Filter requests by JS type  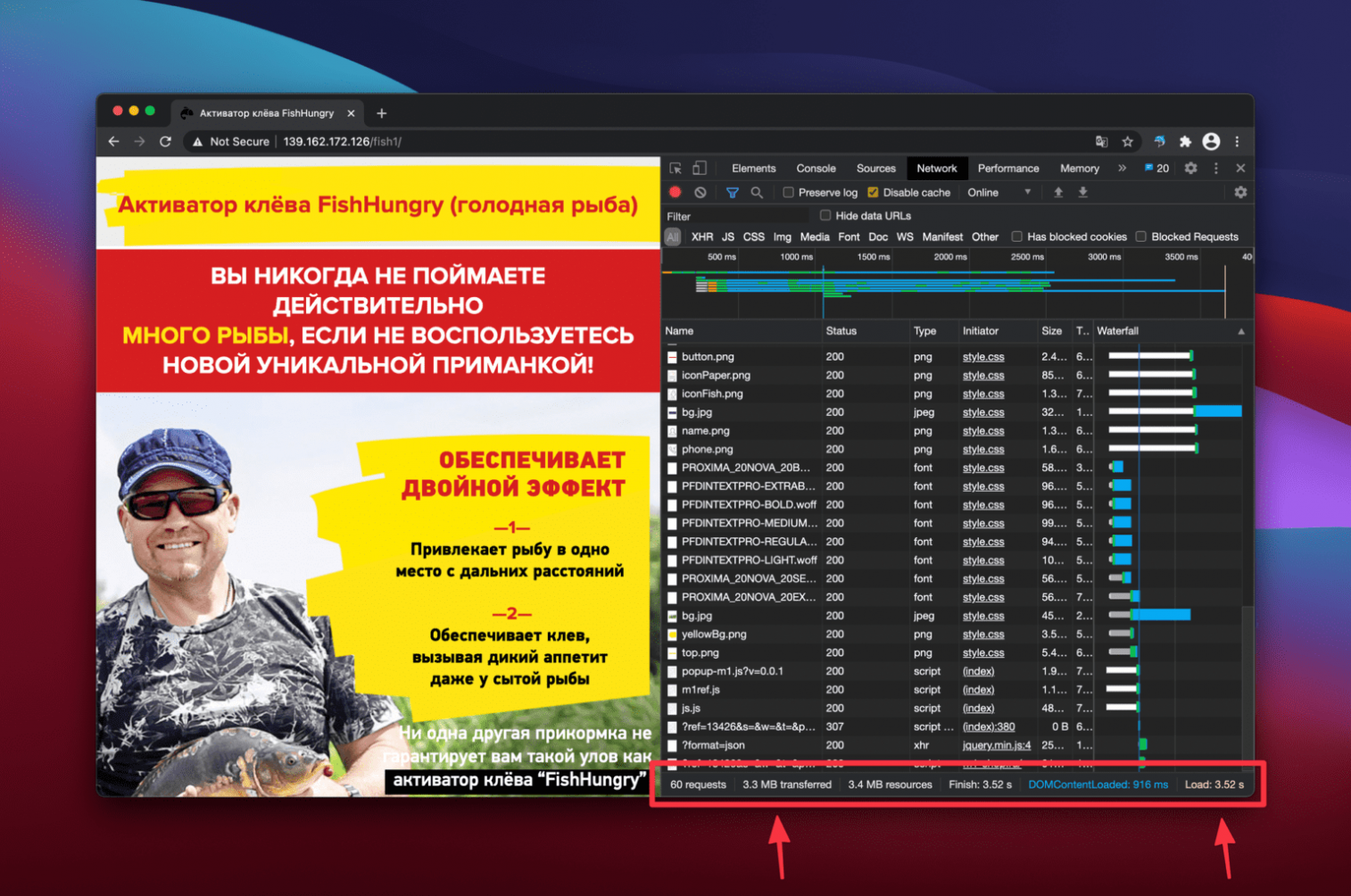728,236
